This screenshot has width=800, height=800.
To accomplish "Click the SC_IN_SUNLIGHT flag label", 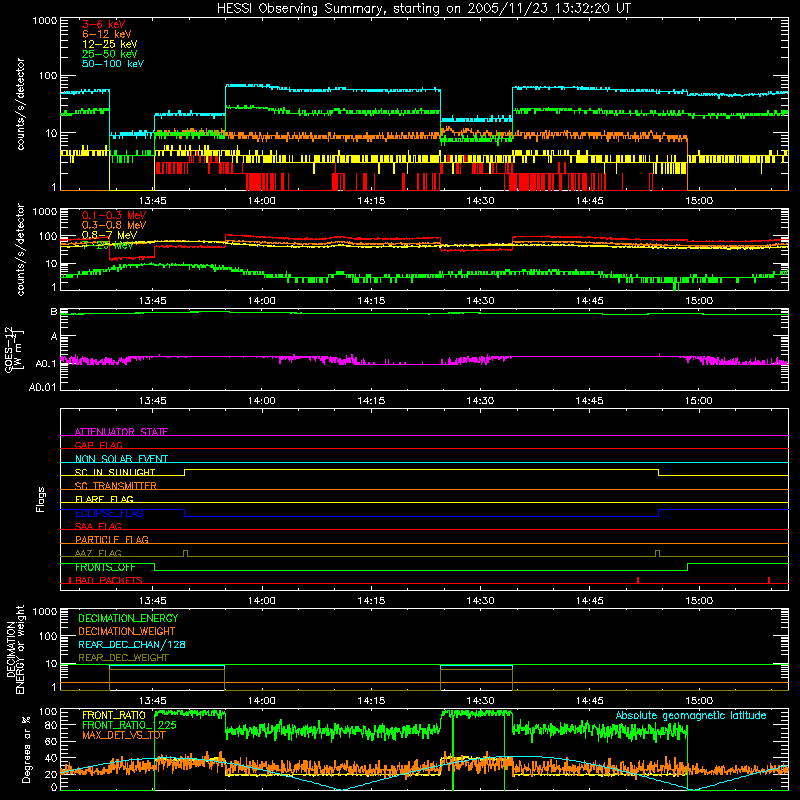I will click(115, 472).
